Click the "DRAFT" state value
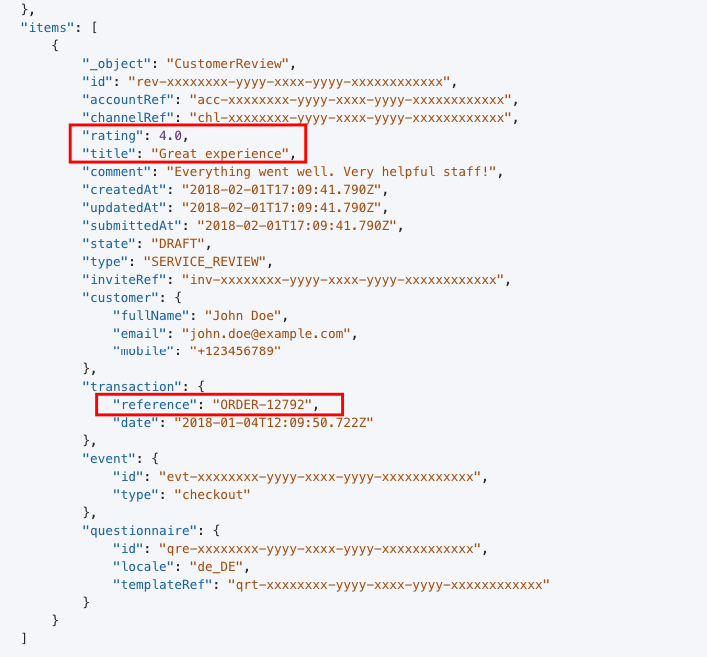 pos(178,244)
